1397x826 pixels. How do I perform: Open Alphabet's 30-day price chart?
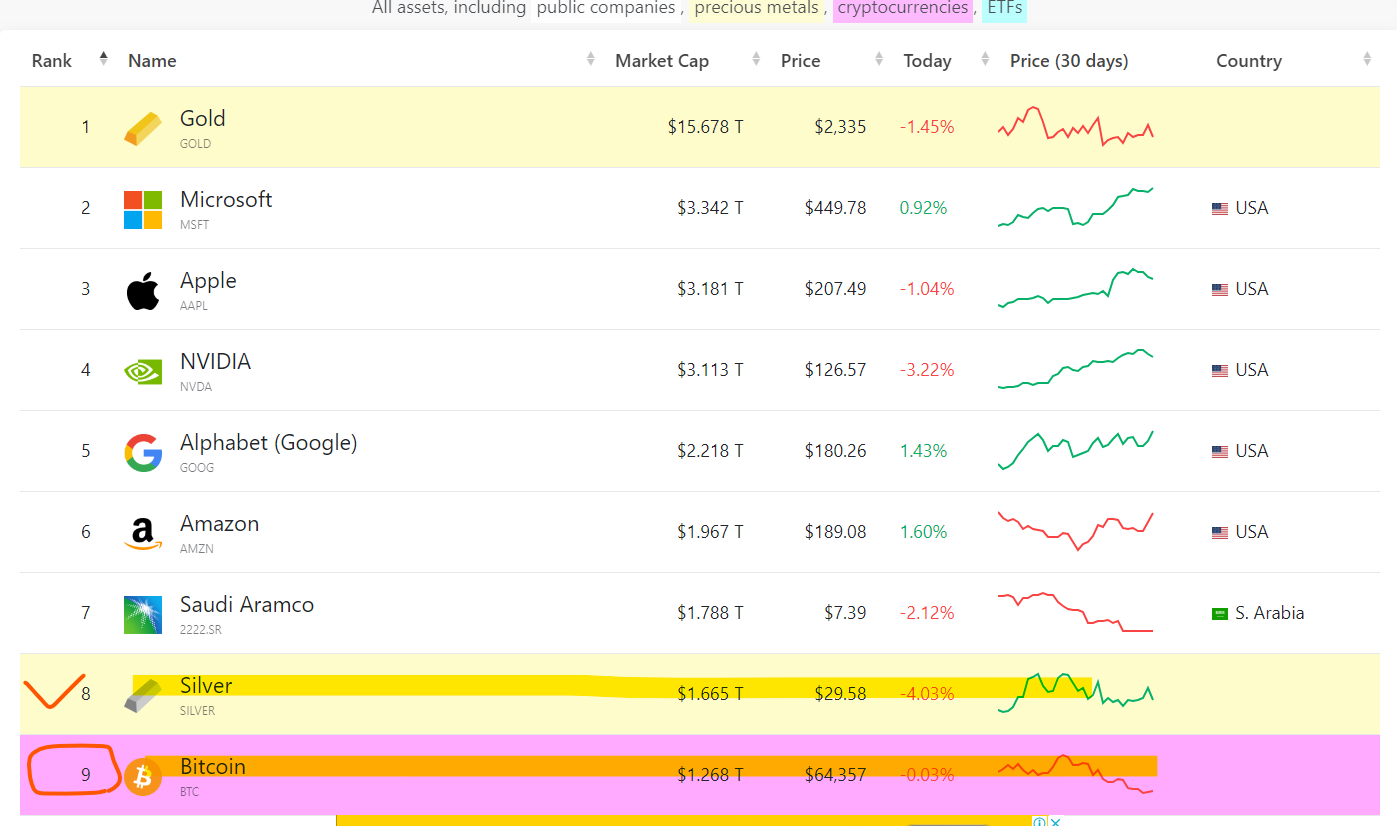click(1076, 450)
